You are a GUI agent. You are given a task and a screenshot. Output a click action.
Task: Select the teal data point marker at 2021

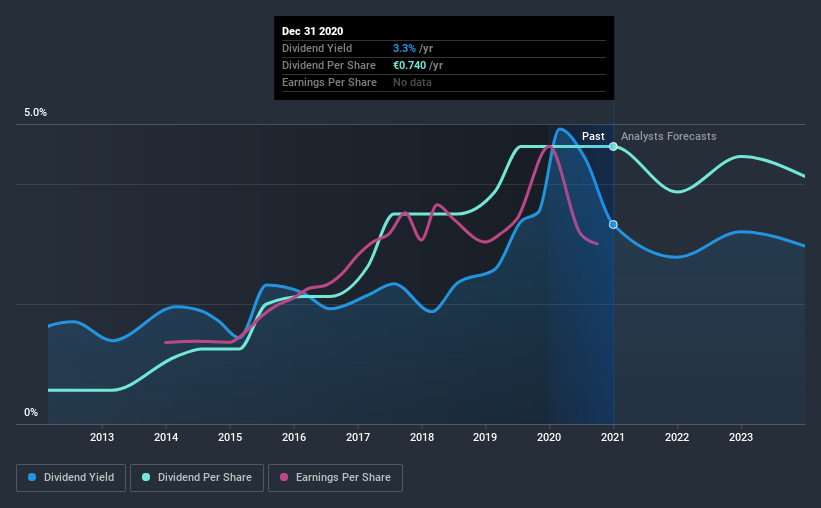tap(613, 147)
